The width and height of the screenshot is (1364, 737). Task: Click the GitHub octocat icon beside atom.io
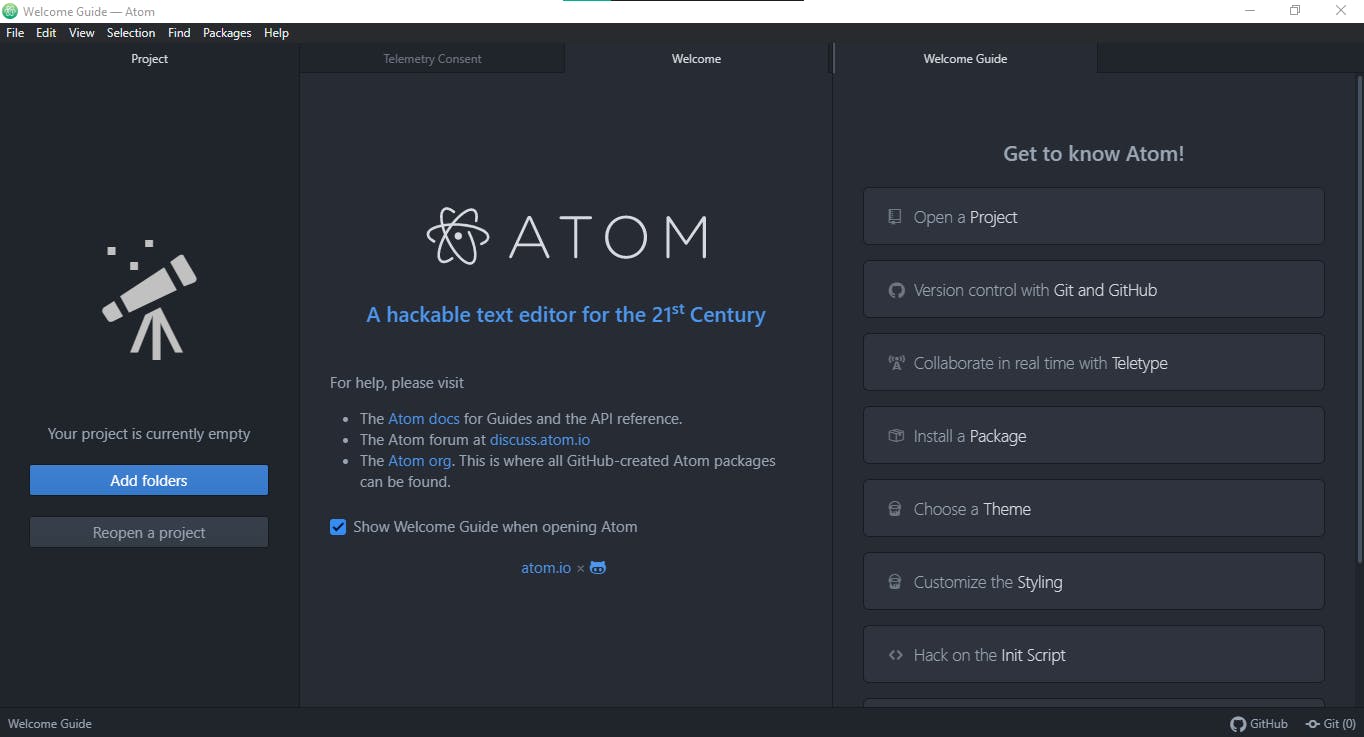click(x=598, y=568)
